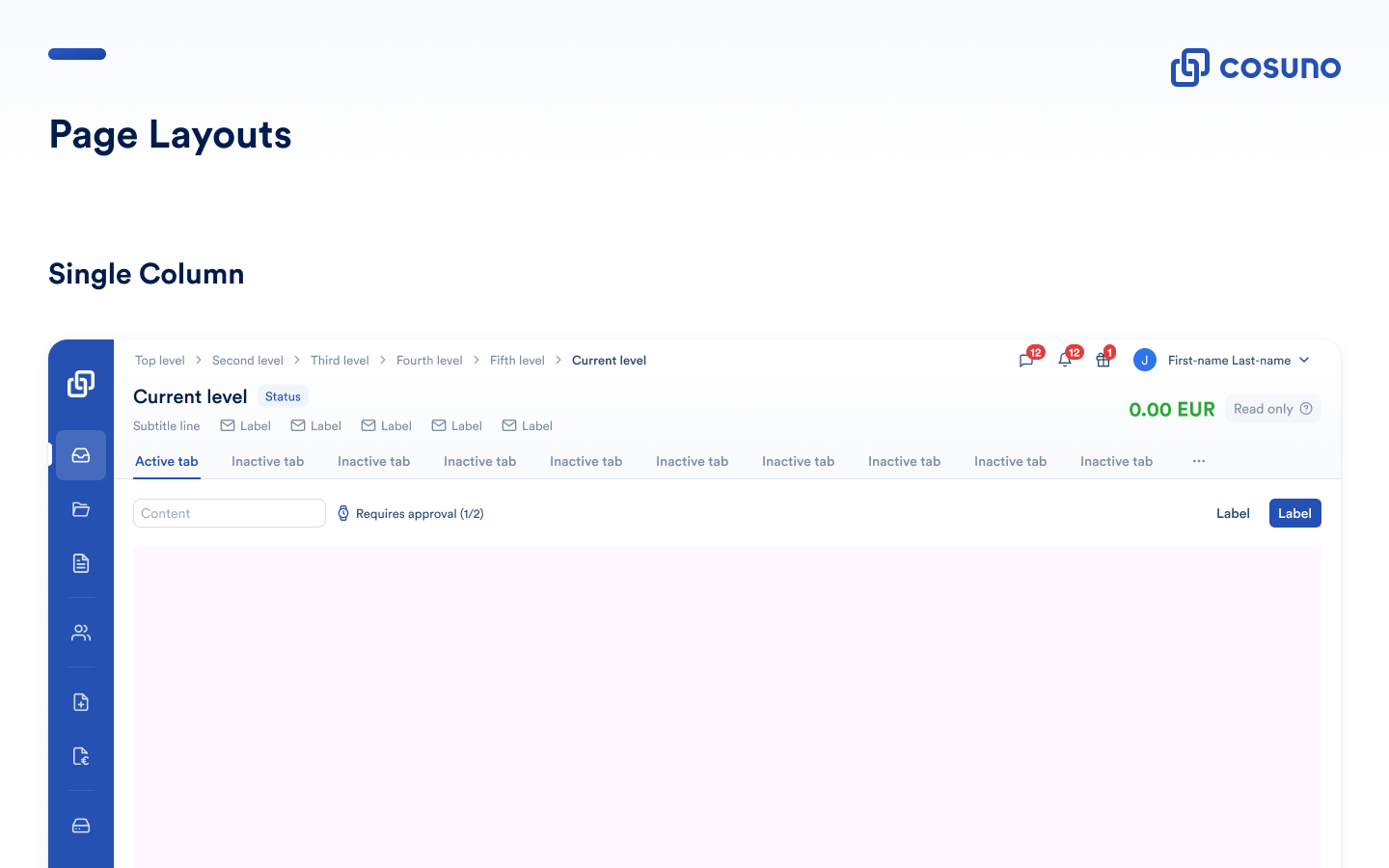Open the euro invoice file icon
Viewport: 1389px width, 868px height.
(81, 756)
